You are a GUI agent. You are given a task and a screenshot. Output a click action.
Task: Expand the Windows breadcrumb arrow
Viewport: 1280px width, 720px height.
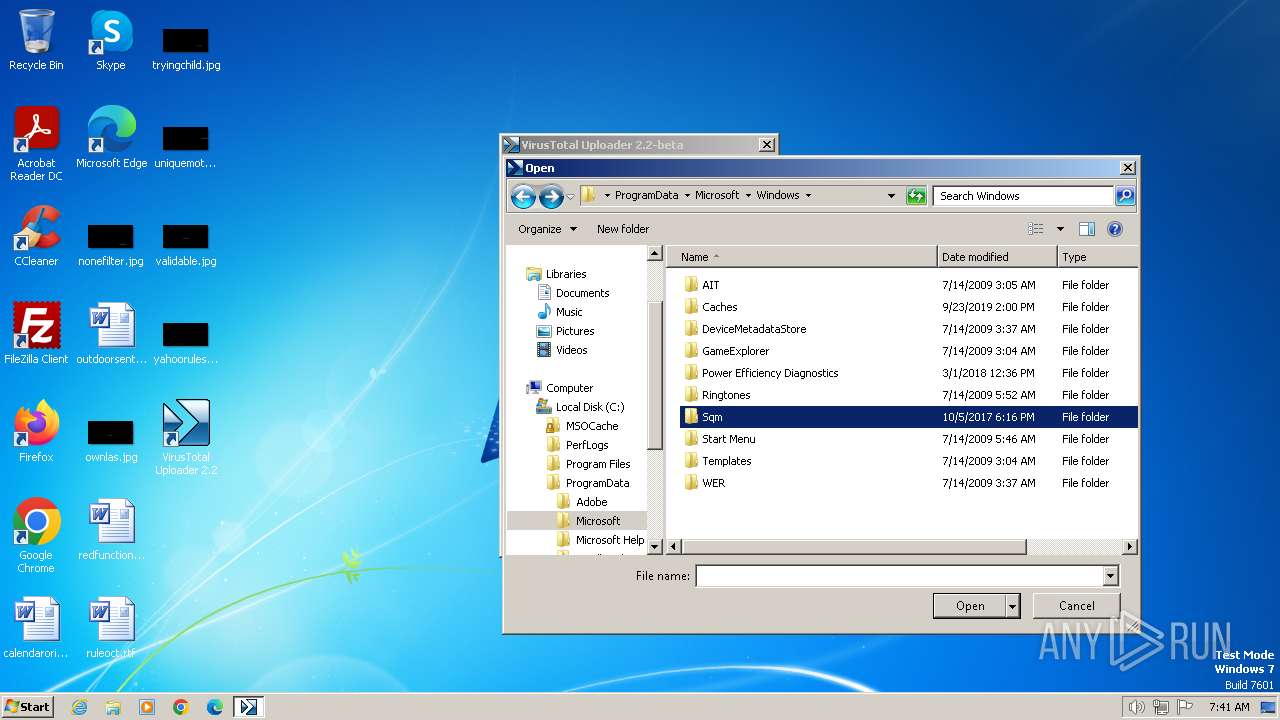808,196
